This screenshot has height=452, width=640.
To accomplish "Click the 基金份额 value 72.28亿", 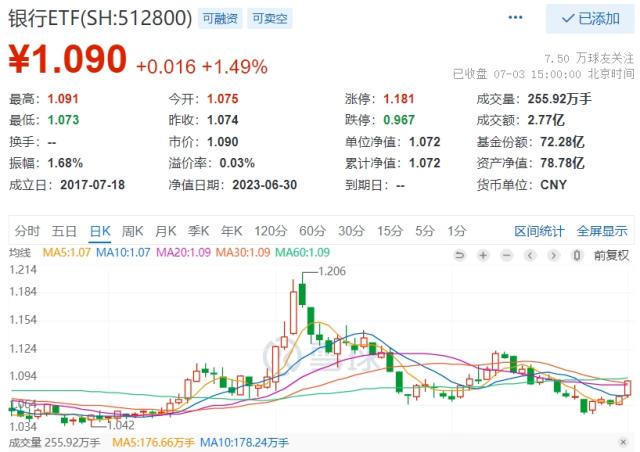I will [x=562, y=142].
